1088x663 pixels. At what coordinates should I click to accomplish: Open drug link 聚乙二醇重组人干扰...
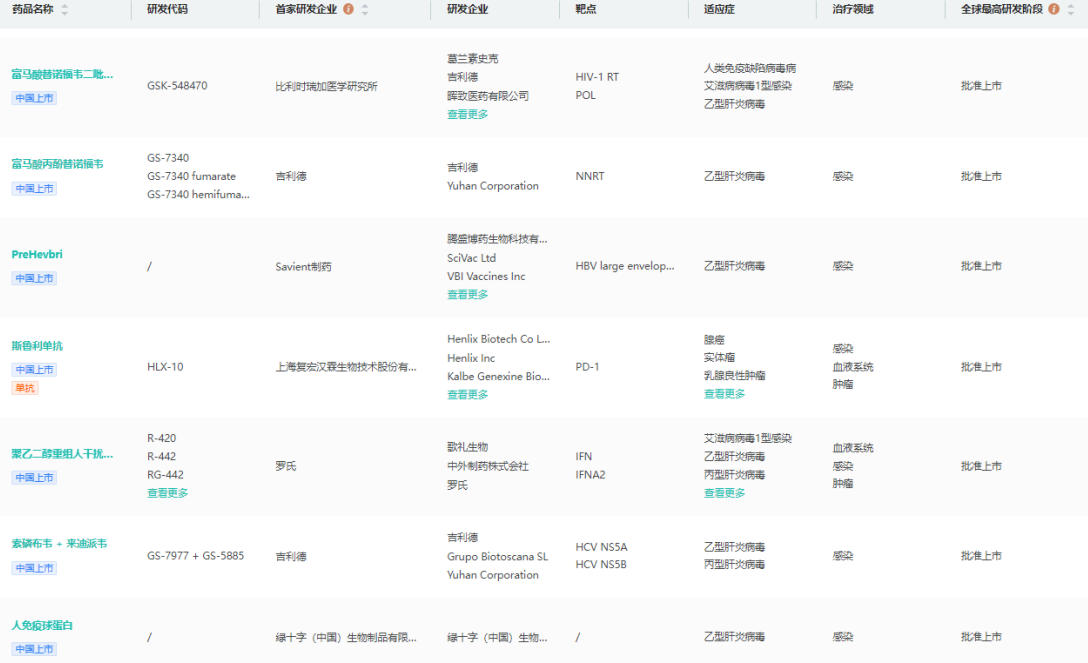[x=62, y=454]
